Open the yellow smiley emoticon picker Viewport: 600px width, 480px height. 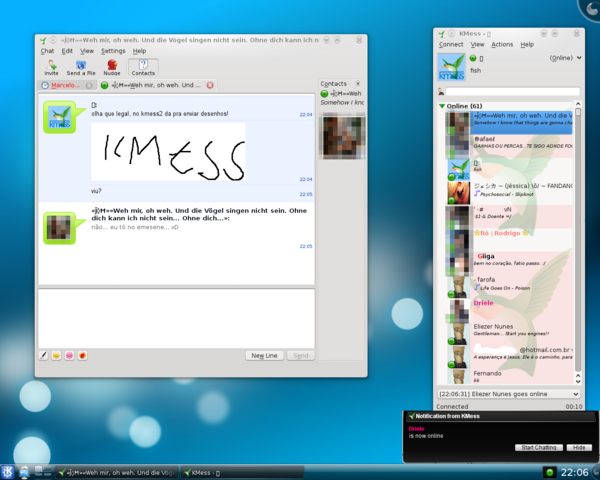point(57,355)
